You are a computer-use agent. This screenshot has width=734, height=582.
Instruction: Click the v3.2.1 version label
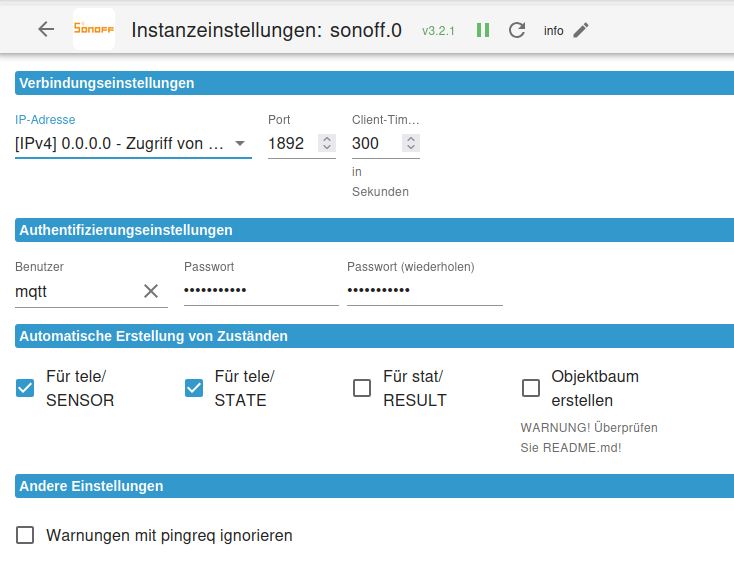[438, 31]
